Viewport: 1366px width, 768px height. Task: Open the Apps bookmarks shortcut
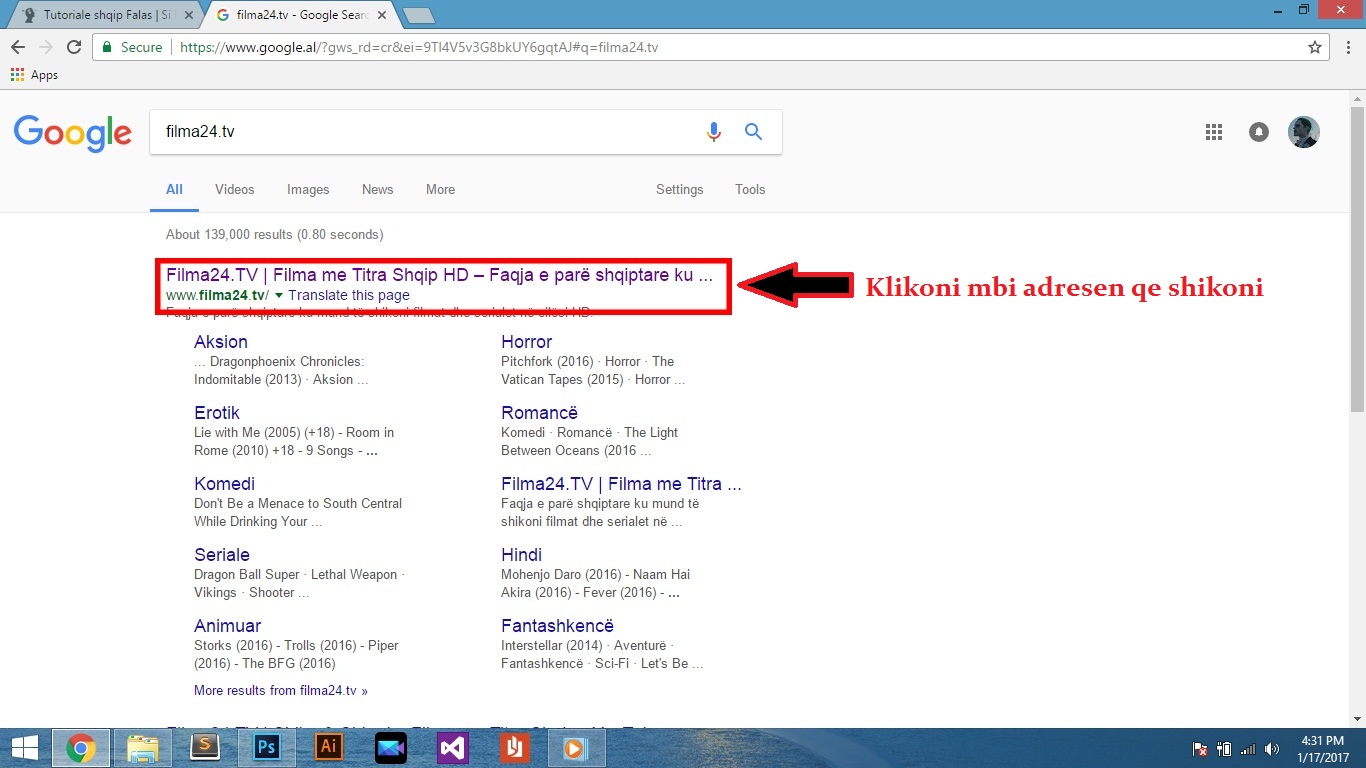pos(34,75)
